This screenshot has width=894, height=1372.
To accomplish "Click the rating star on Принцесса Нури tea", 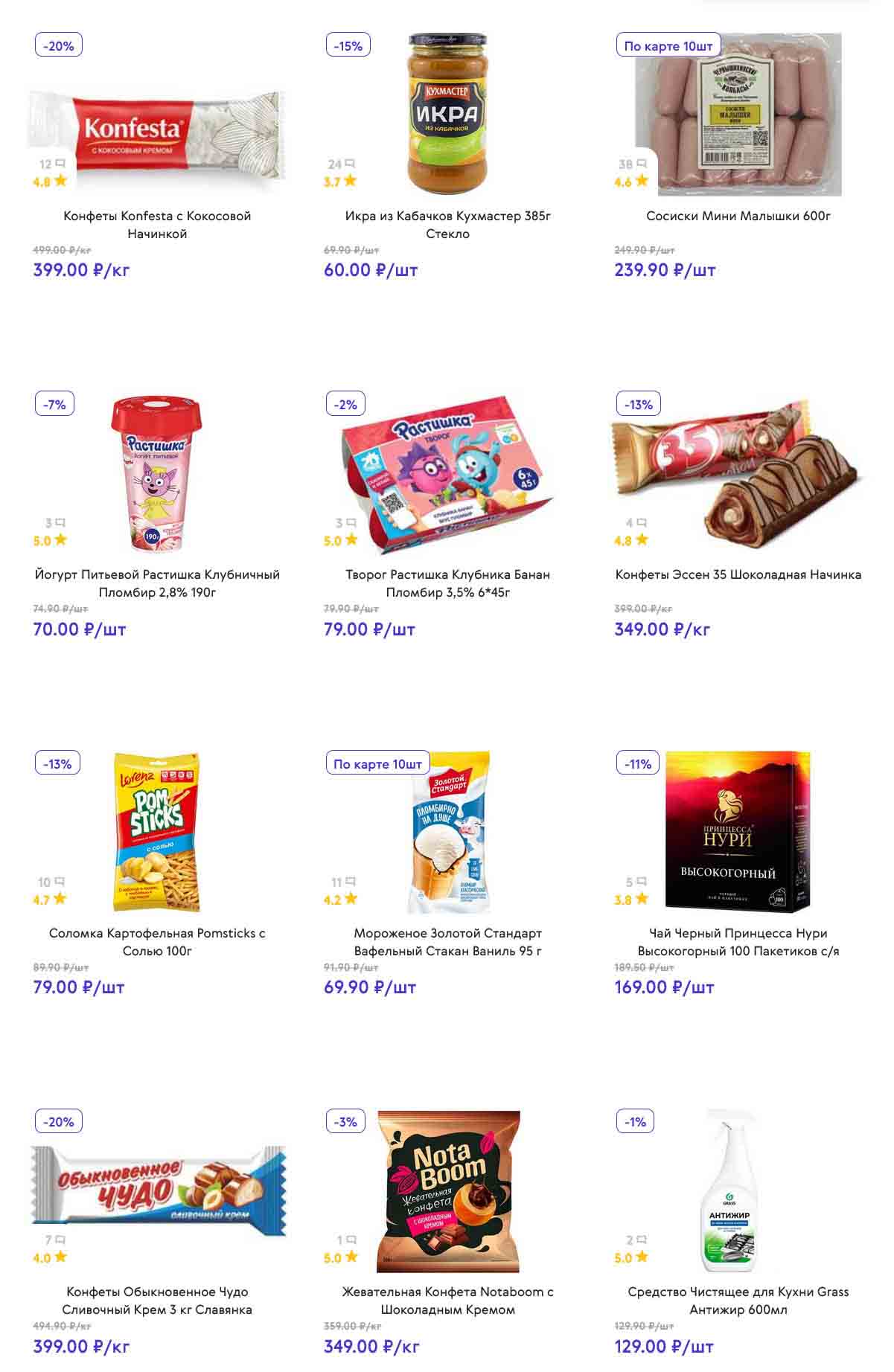I will [x=642, y=899].
